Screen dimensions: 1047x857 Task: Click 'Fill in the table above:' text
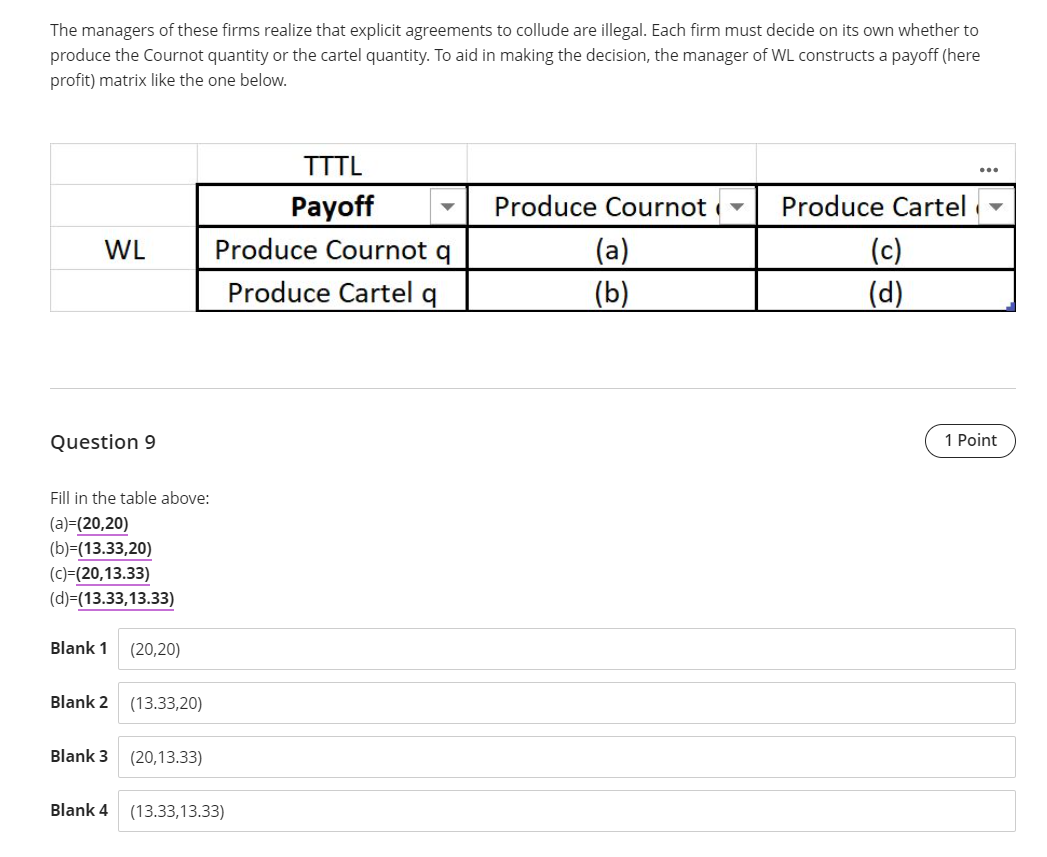tap(130, 498)
